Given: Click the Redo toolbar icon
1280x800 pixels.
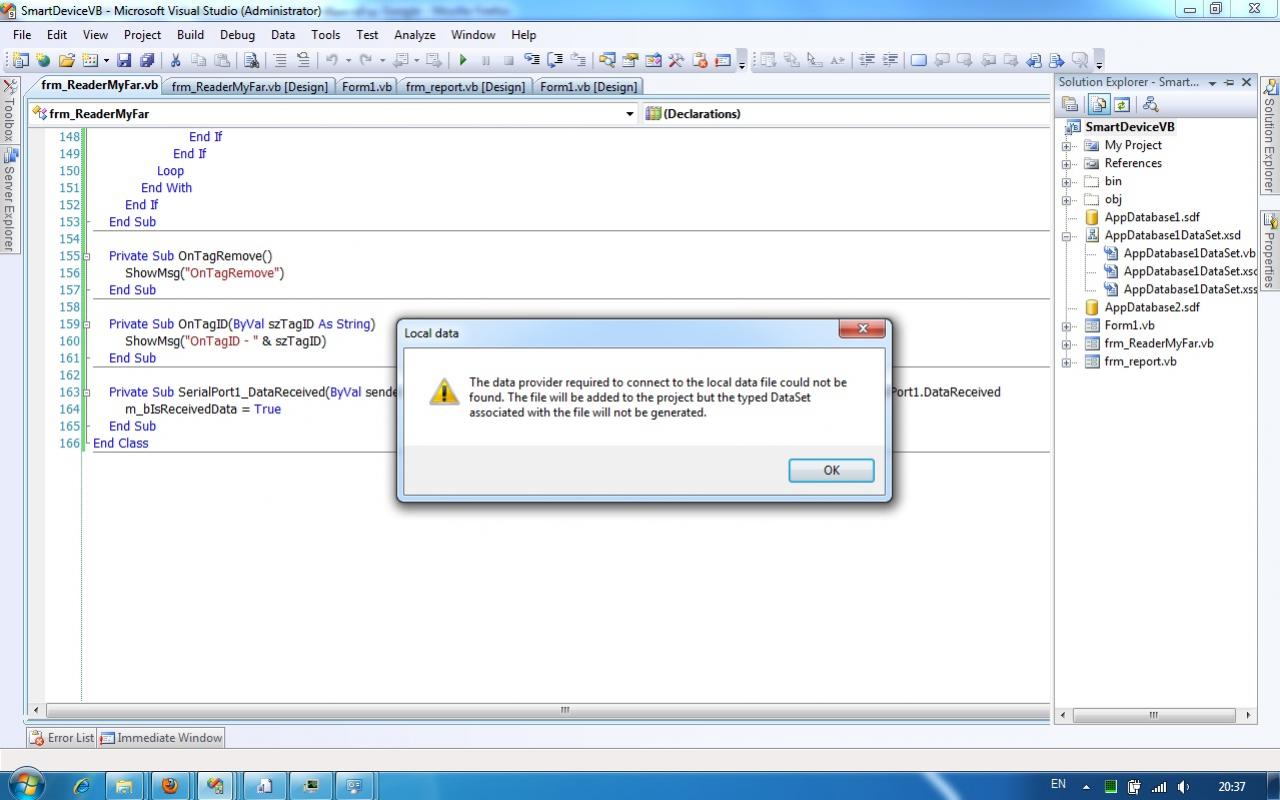Looking at the screenshot, I should [x=366, y=60].
